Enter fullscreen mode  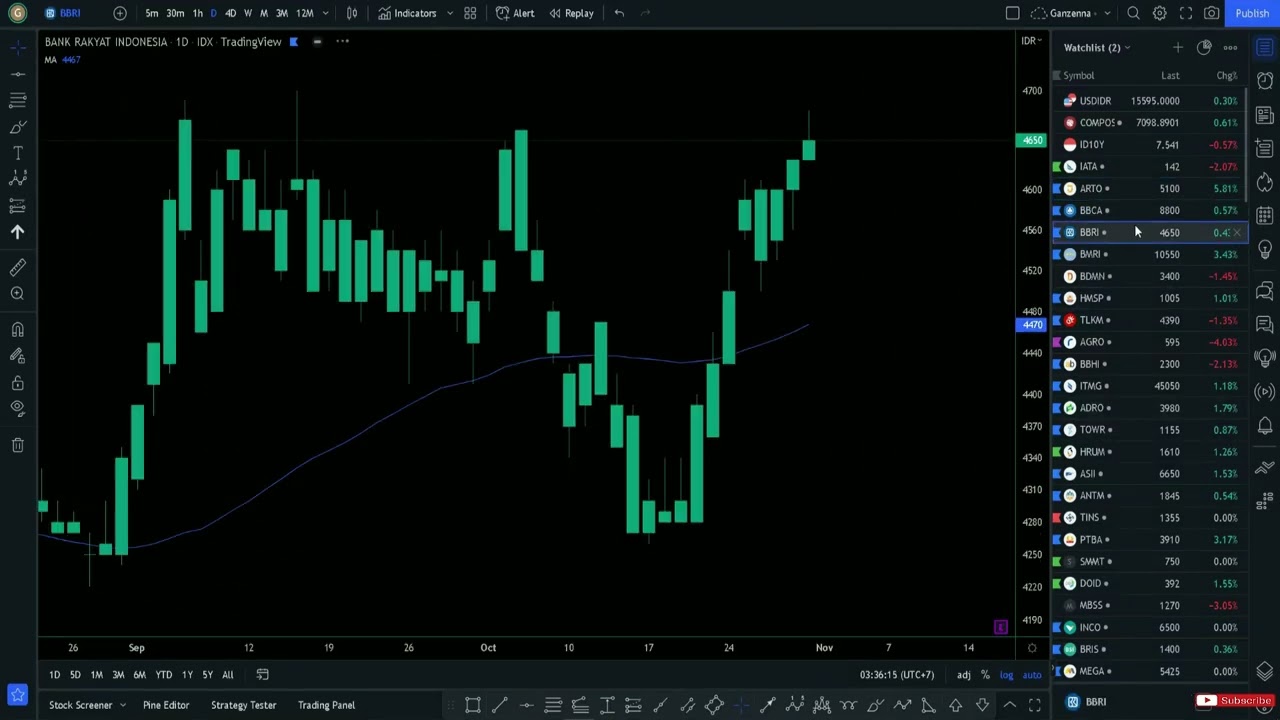(1186, 13)
